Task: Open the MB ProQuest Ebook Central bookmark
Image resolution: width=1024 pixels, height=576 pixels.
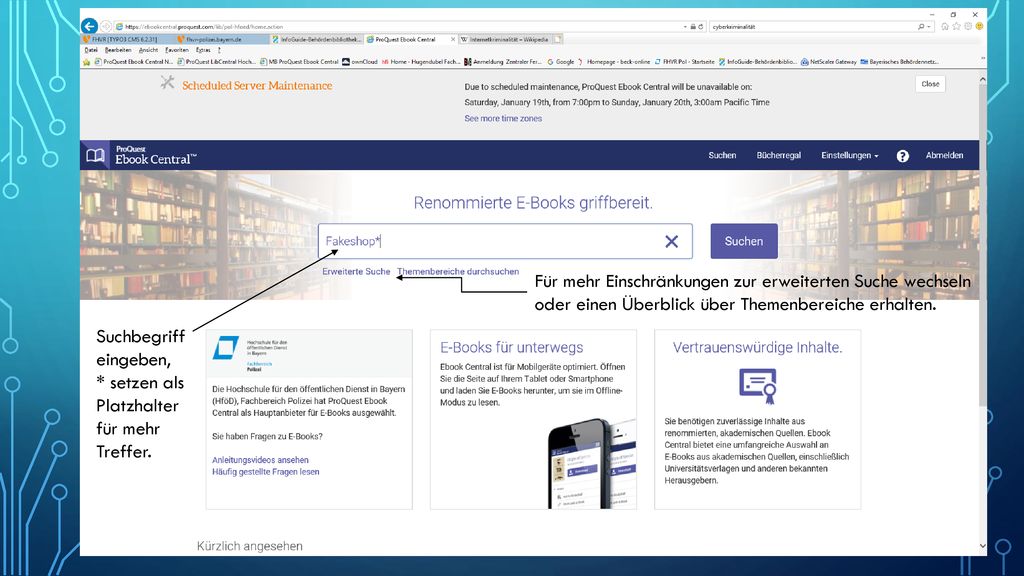Action: (299, 62)
